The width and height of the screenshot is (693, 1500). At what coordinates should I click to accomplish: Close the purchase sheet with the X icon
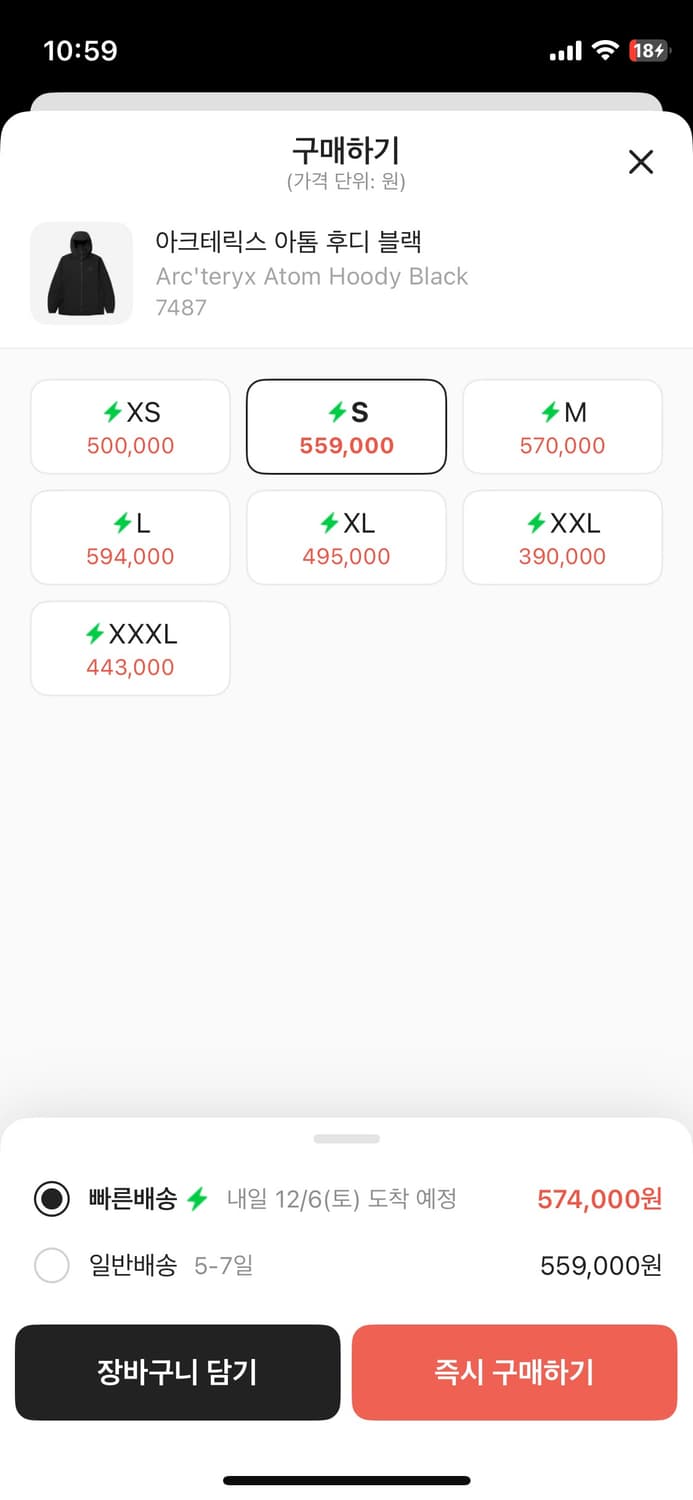(640, 162)
